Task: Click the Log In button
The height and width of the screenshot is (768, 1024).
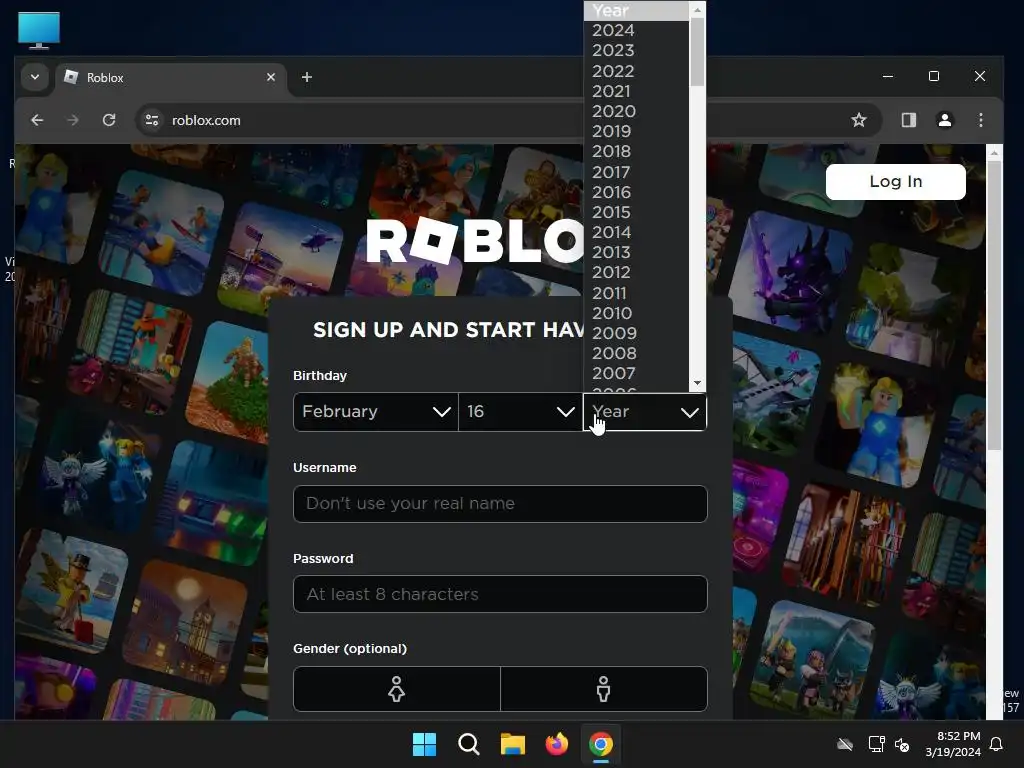Action: tap(895, 182)
